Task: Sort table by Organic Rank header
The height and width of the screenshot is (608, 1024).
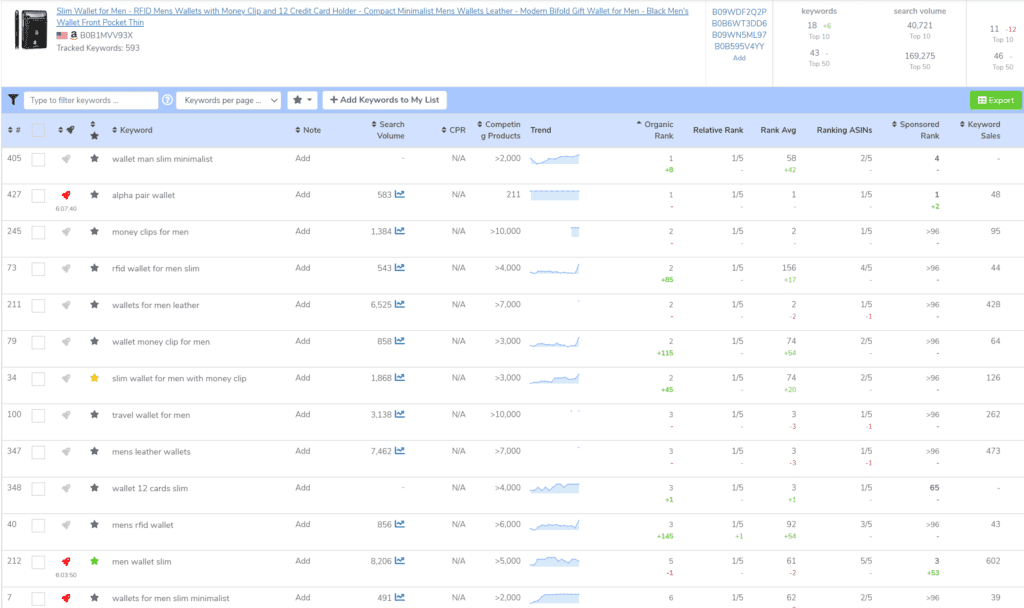Action: click(x=657, y=130)
